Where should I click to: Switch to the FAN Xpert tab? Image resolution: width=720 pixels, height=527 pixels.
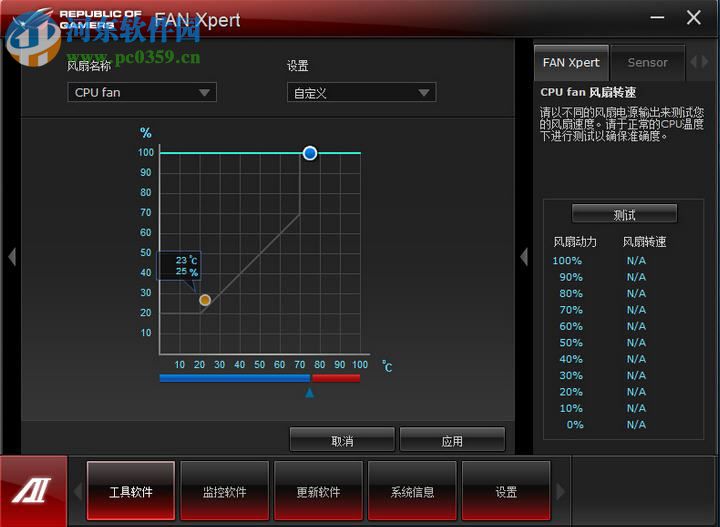tap(571, 62)
